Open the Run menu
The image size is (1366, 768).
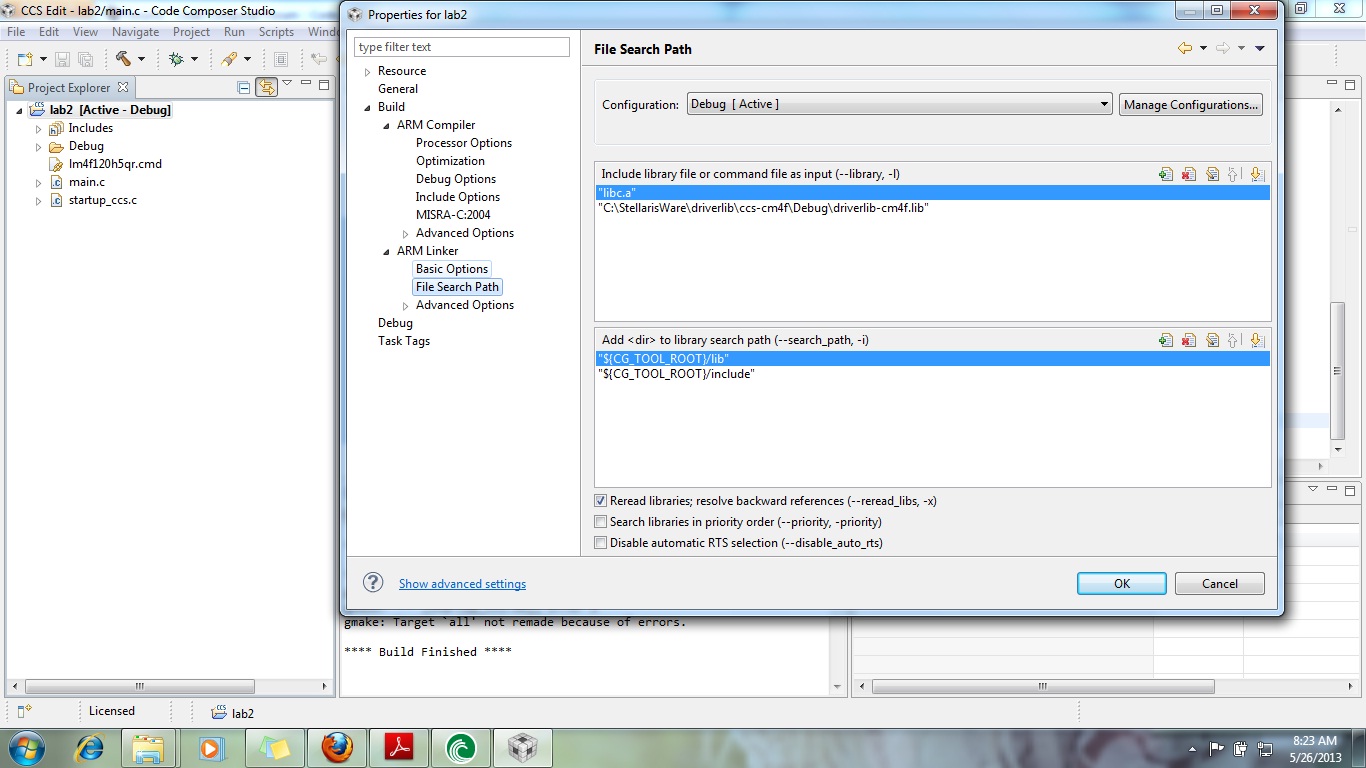click(234, 32)
